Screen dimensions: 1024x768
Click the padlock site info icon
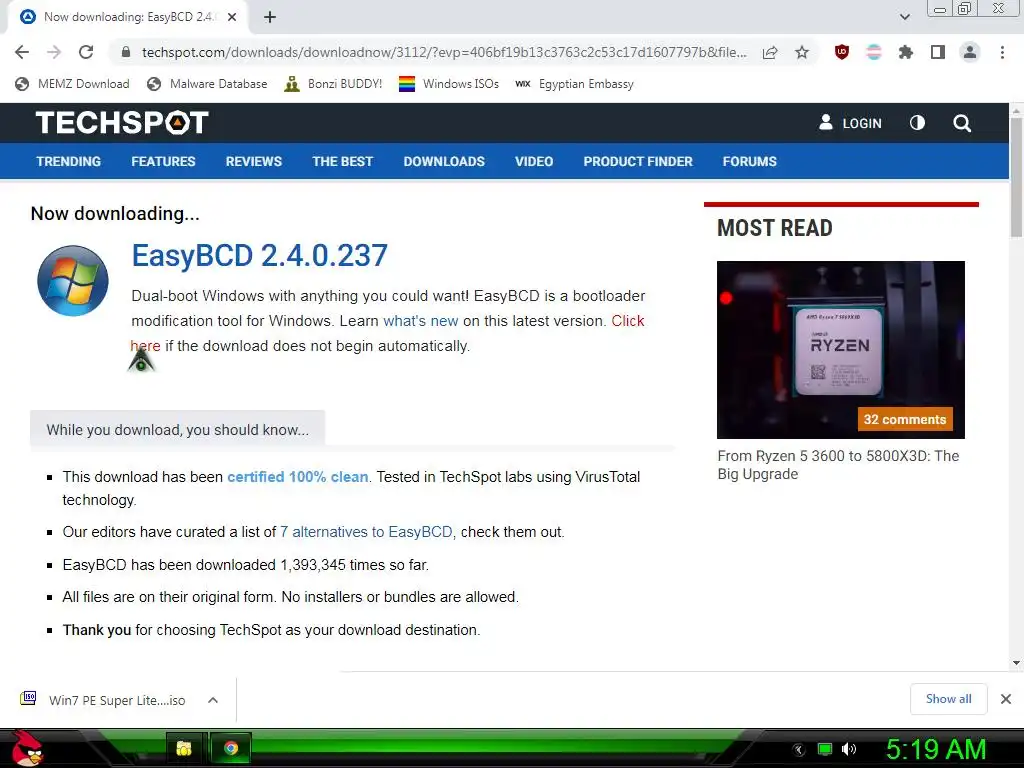[127, 52]
